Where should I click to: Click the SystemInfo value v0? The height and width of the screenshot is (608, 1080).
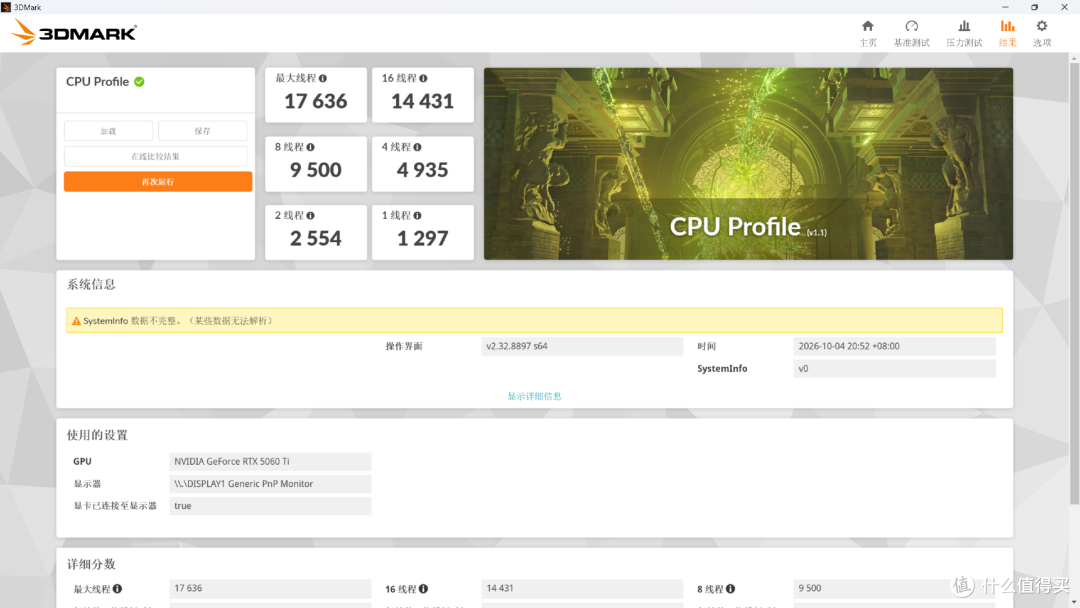pos(895,368)
